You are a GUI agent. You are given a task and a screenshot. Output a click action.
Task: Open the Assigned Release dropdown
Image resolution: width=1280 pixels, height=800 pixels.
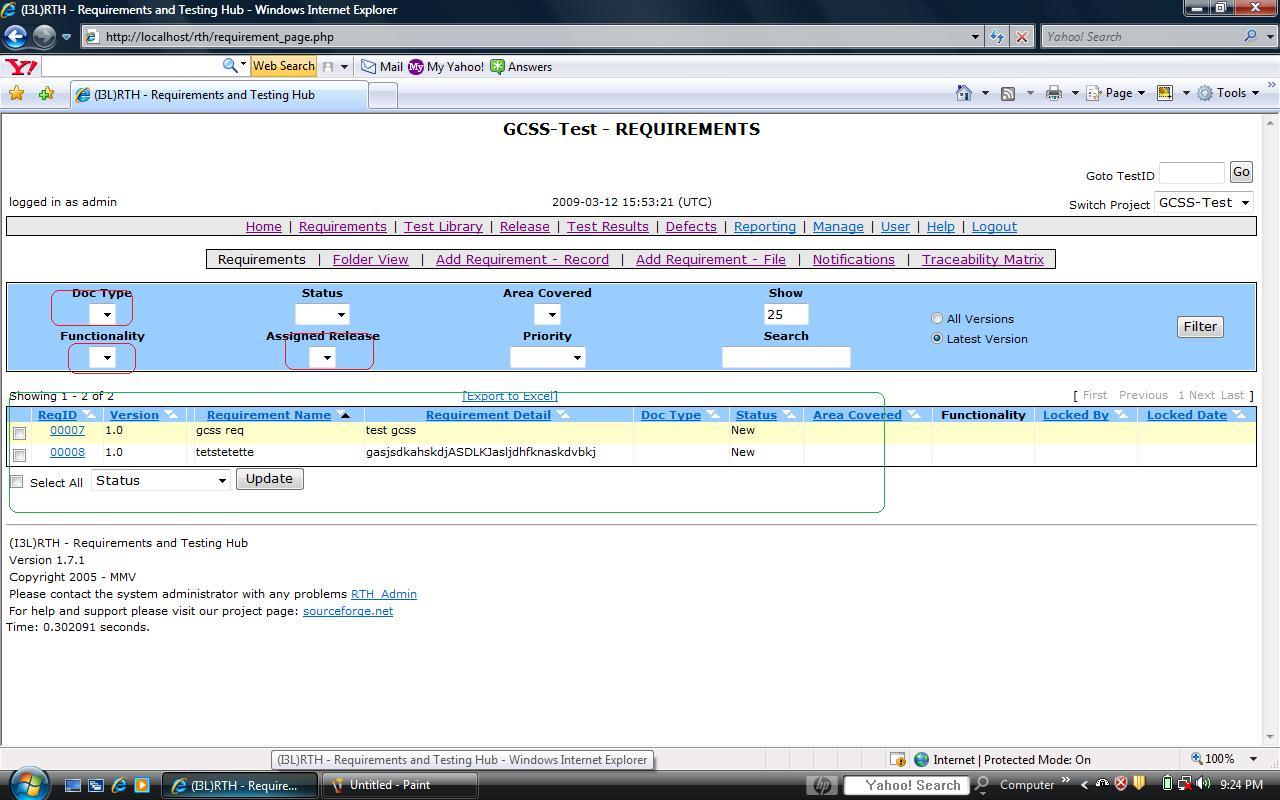click(328, 357)
